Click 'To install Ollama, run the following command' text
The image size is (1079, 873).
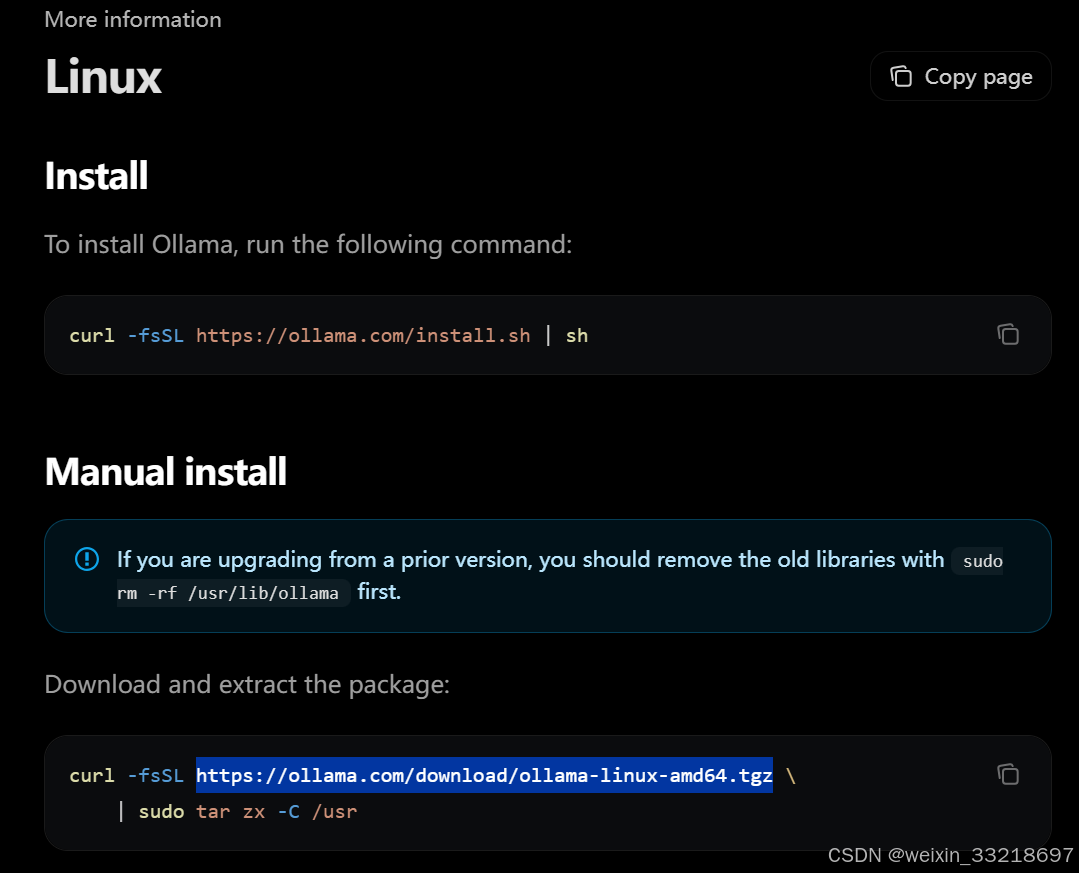pyautogui.click(x=308, y=245)
